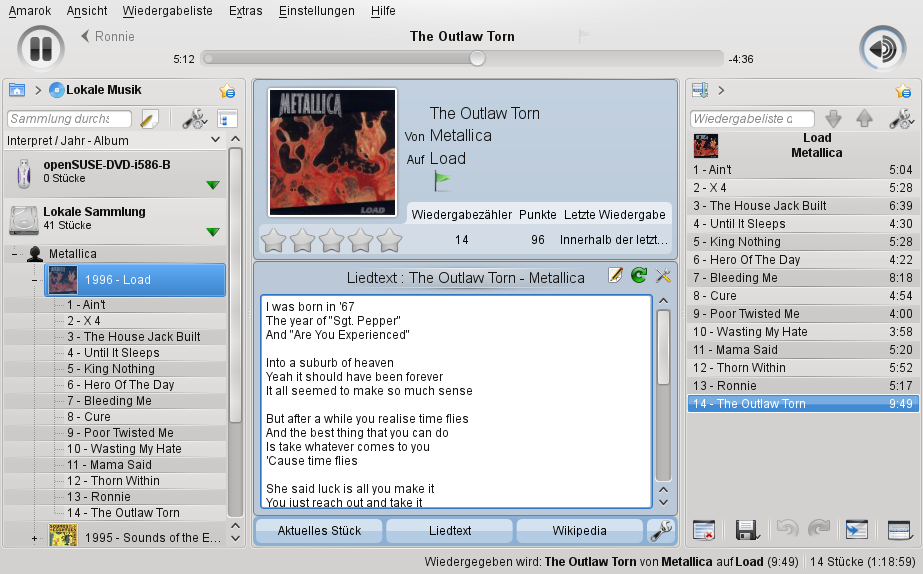923x574 pixels.
Task: Click the chevron beside the collection home icon
Action: tap(38, 91)
